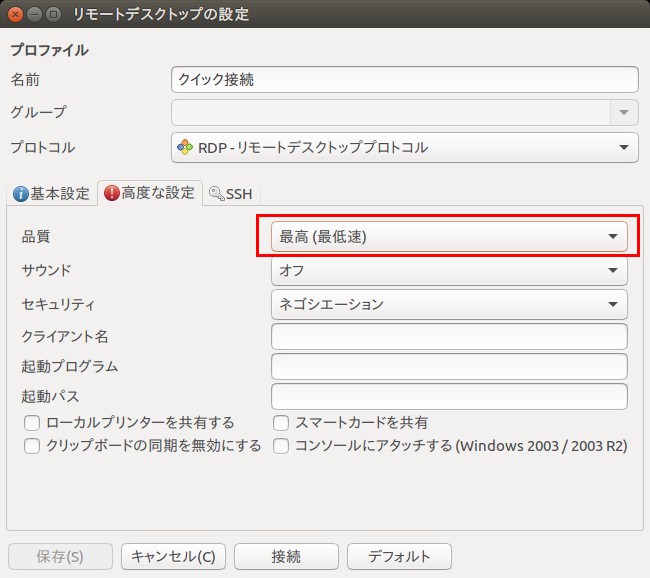
Task: Minimize the settings window
Action: (x=34, y=15)
